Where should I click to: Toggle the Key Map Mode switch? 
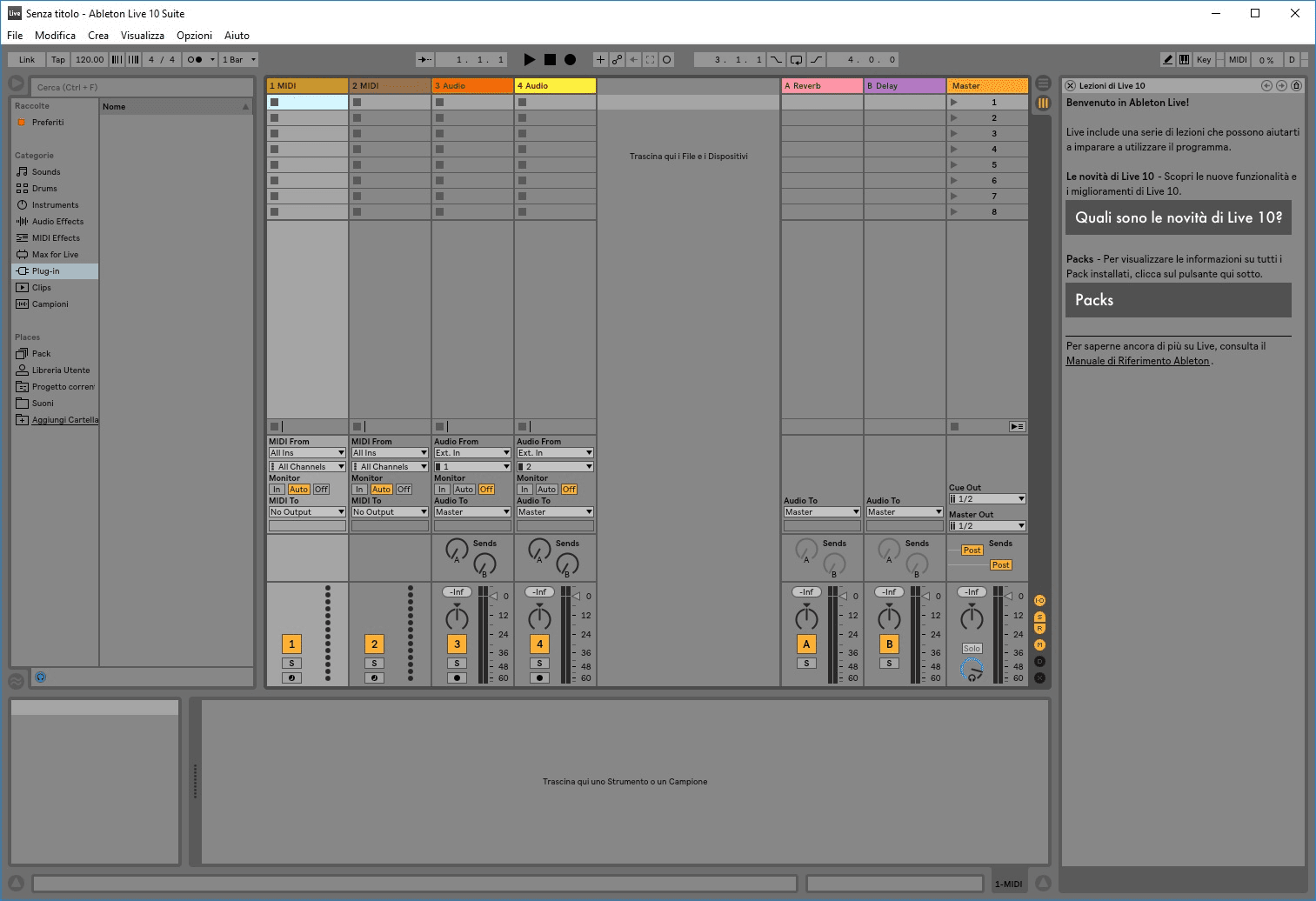click(1204, 60)
